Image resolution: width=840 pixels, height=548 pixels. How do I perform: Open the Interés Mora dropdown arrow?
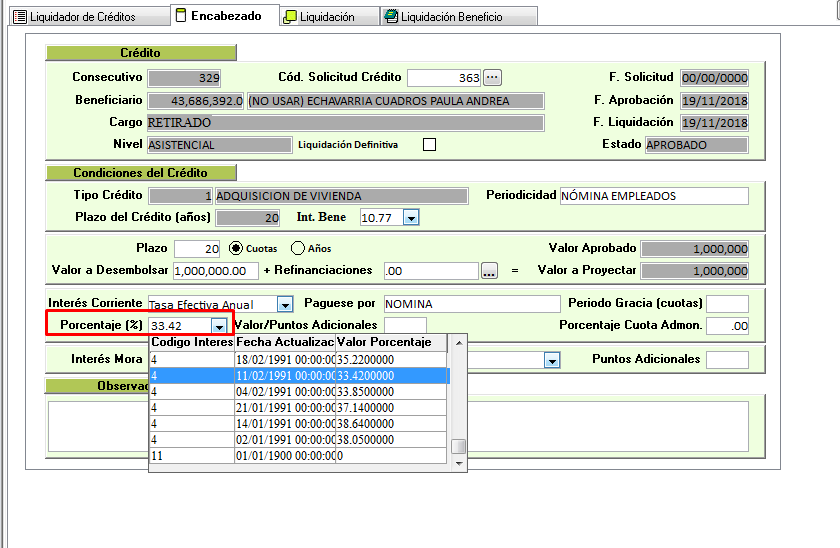[551, 360]
